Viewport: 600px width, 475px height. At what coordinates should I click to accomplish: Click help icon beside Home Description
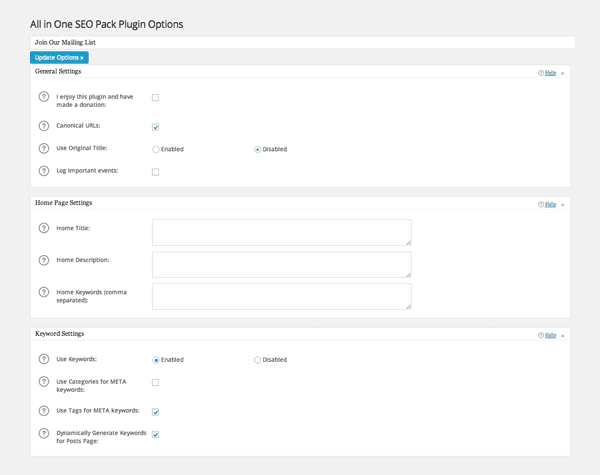click(44, 260)
